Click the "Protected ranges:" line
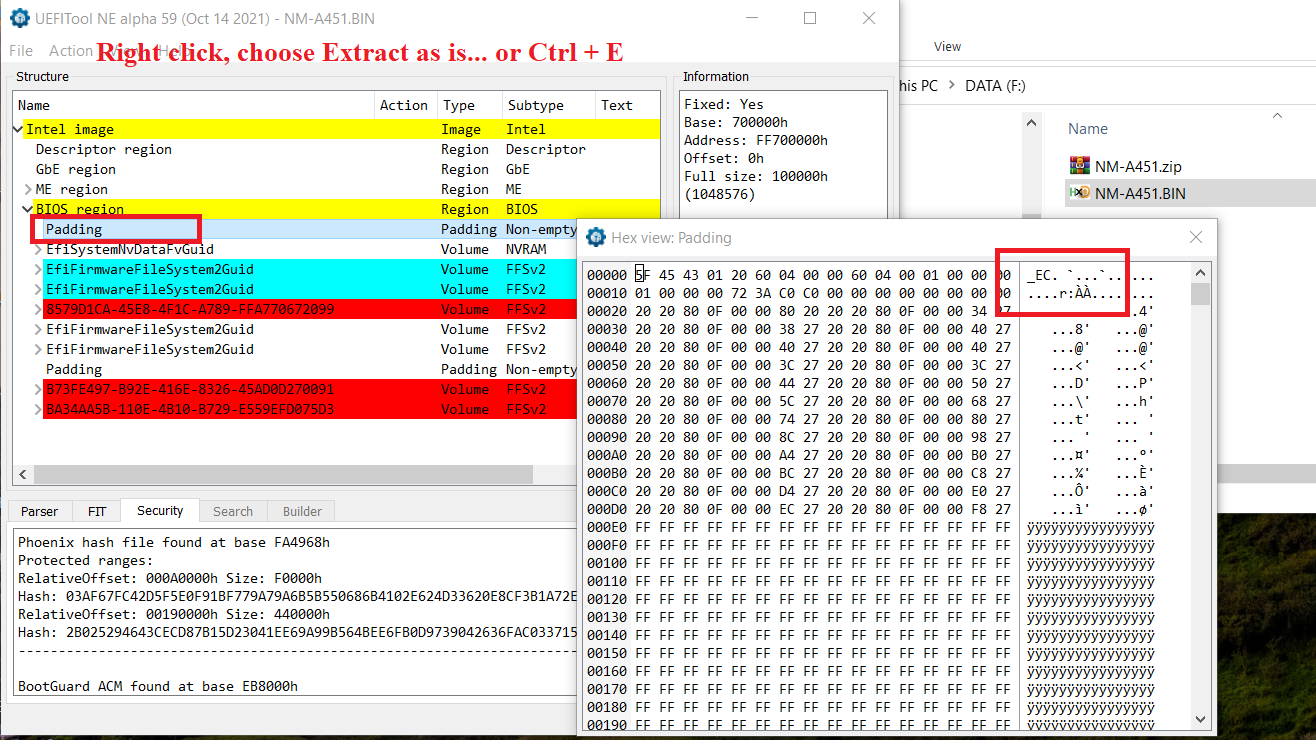Viewport: 1316px width, 740px height. click(86, 561)
